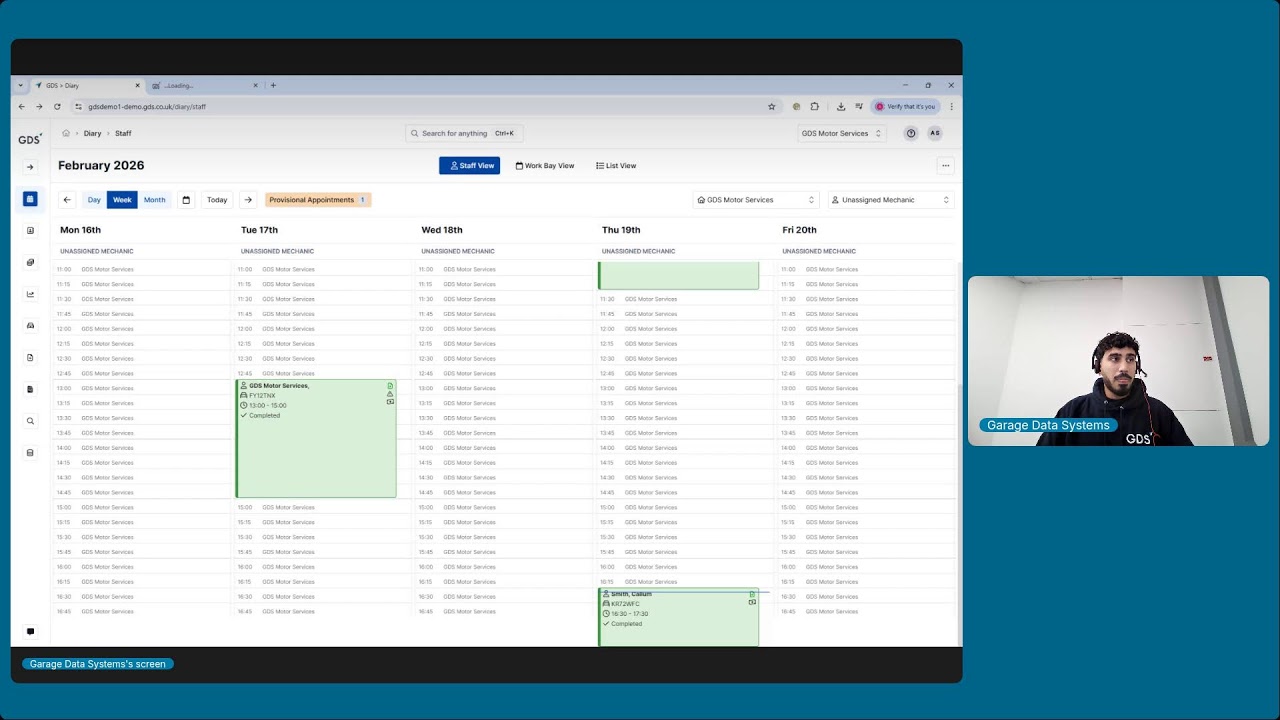Go to the next week with the right arrow

click(248, 200)
